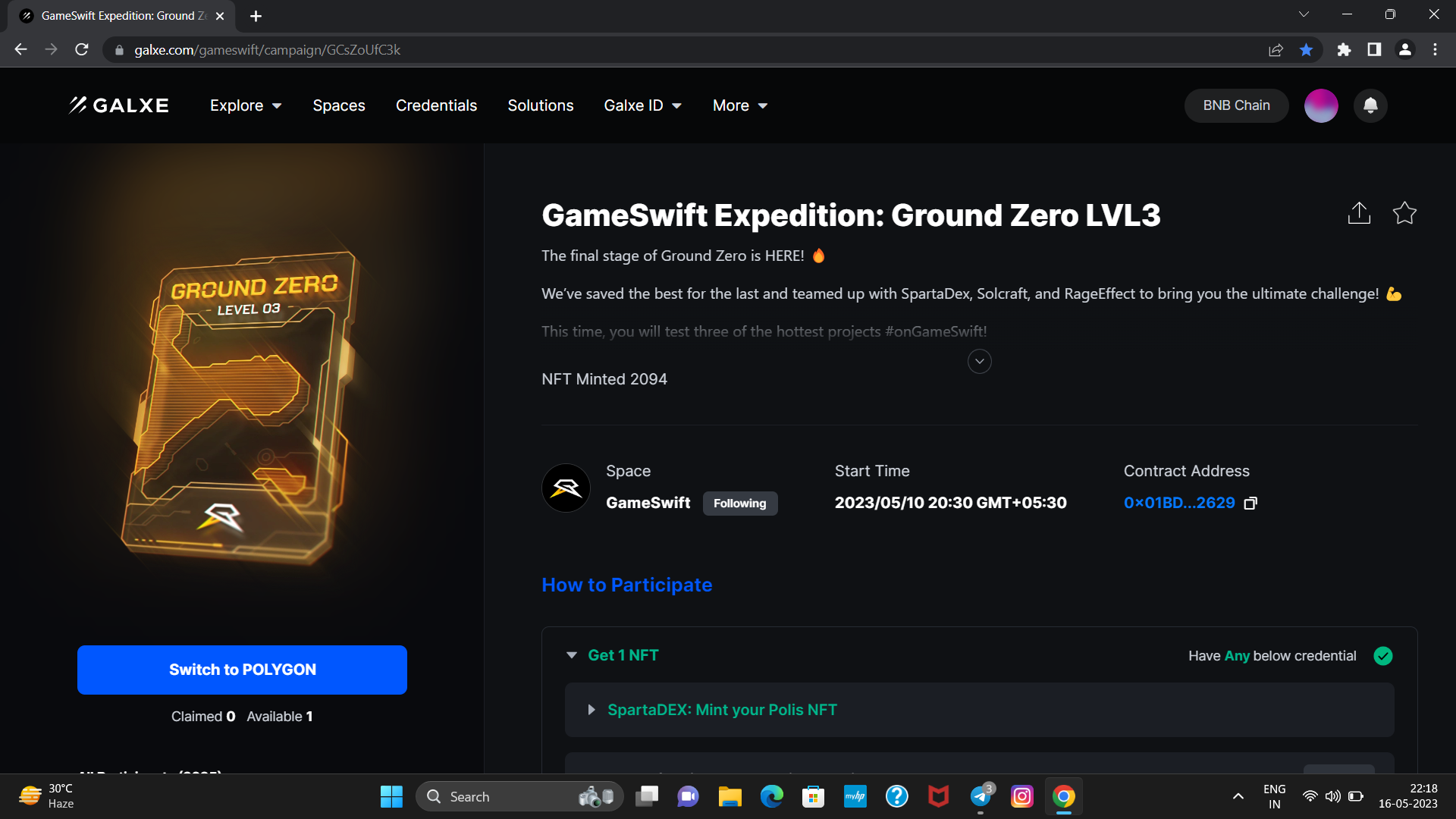Launch Microsoft Edge from the taskbar
Viewport: 1456px width, 819px height.
pyautogui.click(x=772, y=796)
